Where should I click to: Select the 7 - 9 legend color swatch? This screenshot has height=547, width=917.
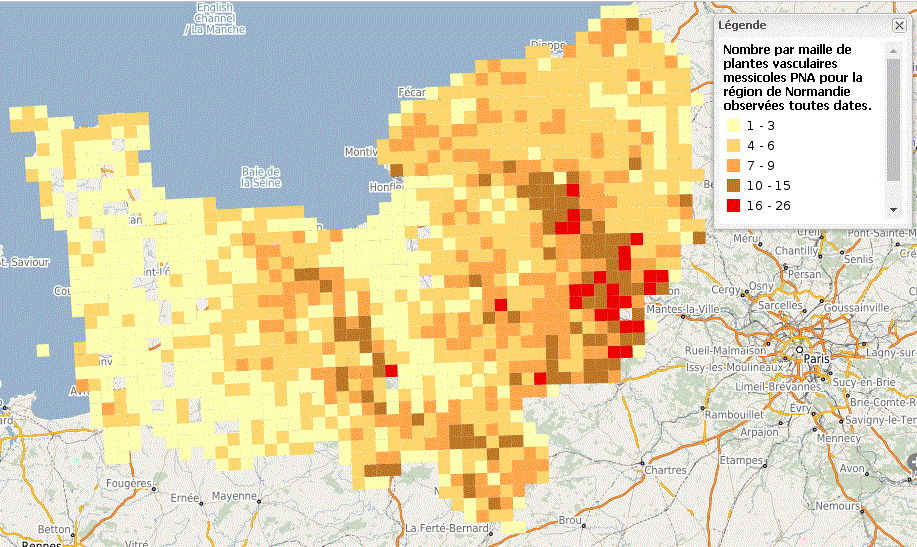click(733, 166)
